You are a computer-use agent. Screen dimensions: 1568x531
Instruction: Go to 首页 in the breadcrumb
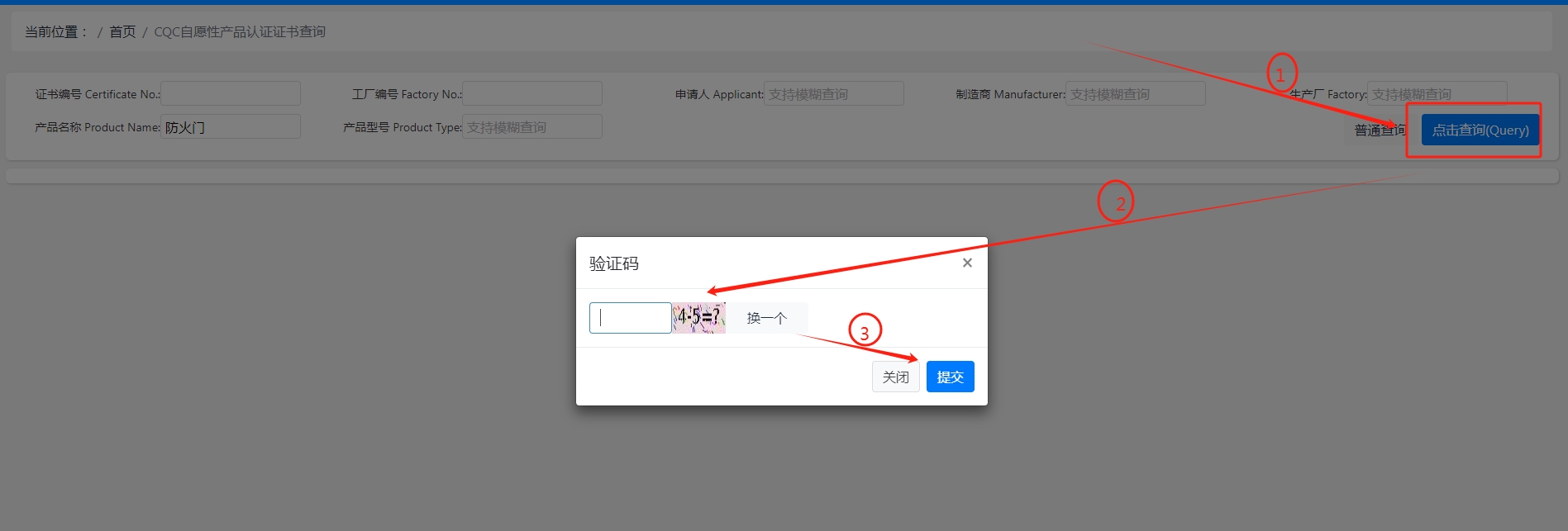tap(122, 31)
